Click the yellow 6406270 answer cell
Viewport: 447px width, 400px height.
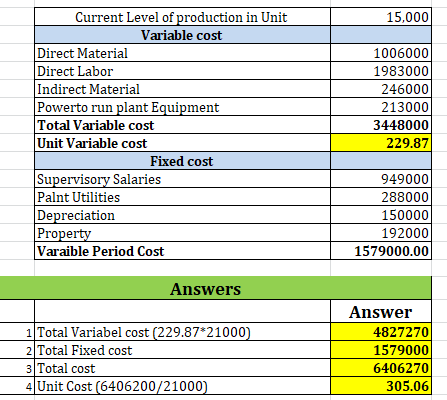coord(381,368)
